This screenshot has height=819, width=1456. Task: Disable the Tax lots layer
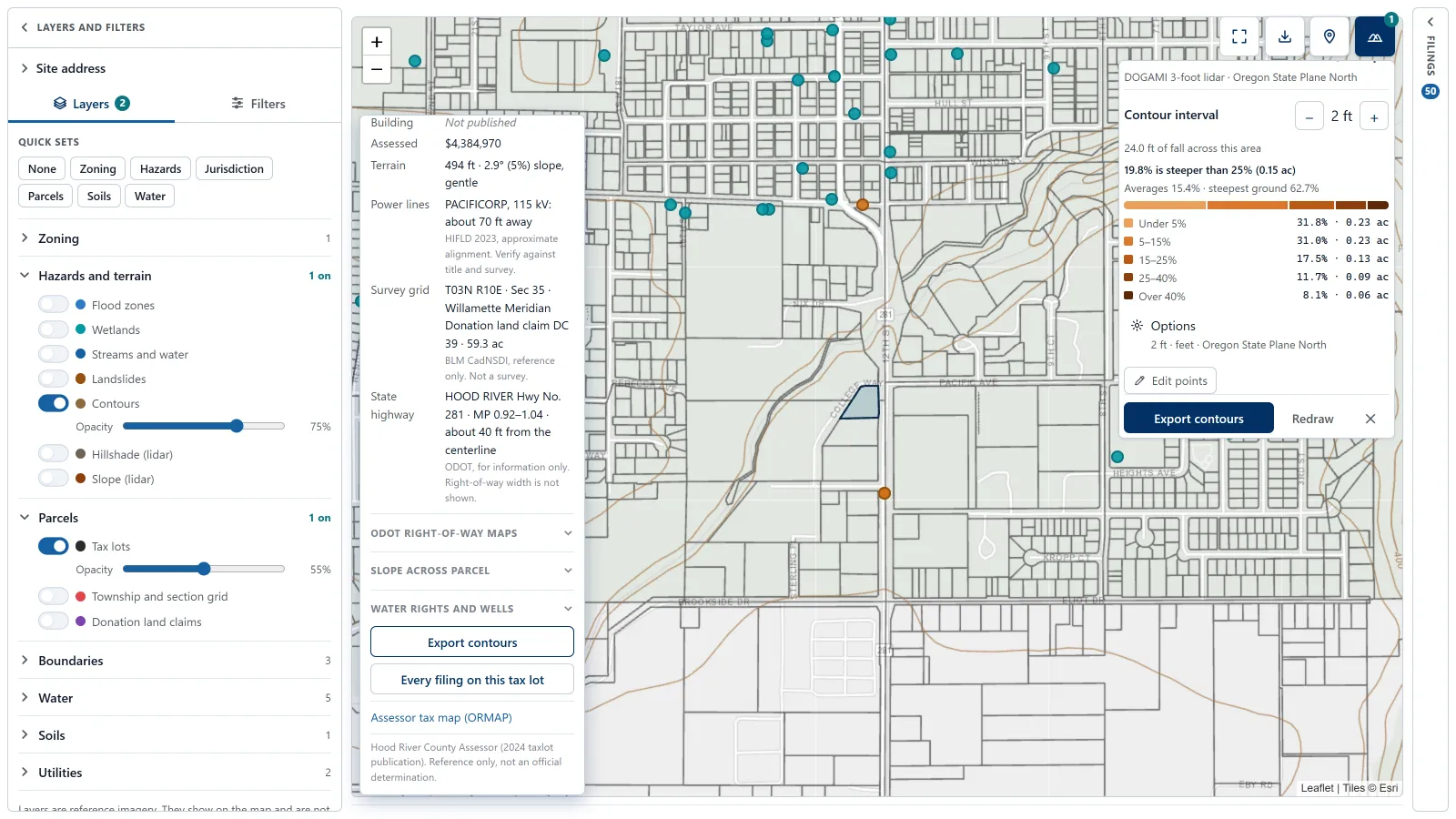coord(54,546)
